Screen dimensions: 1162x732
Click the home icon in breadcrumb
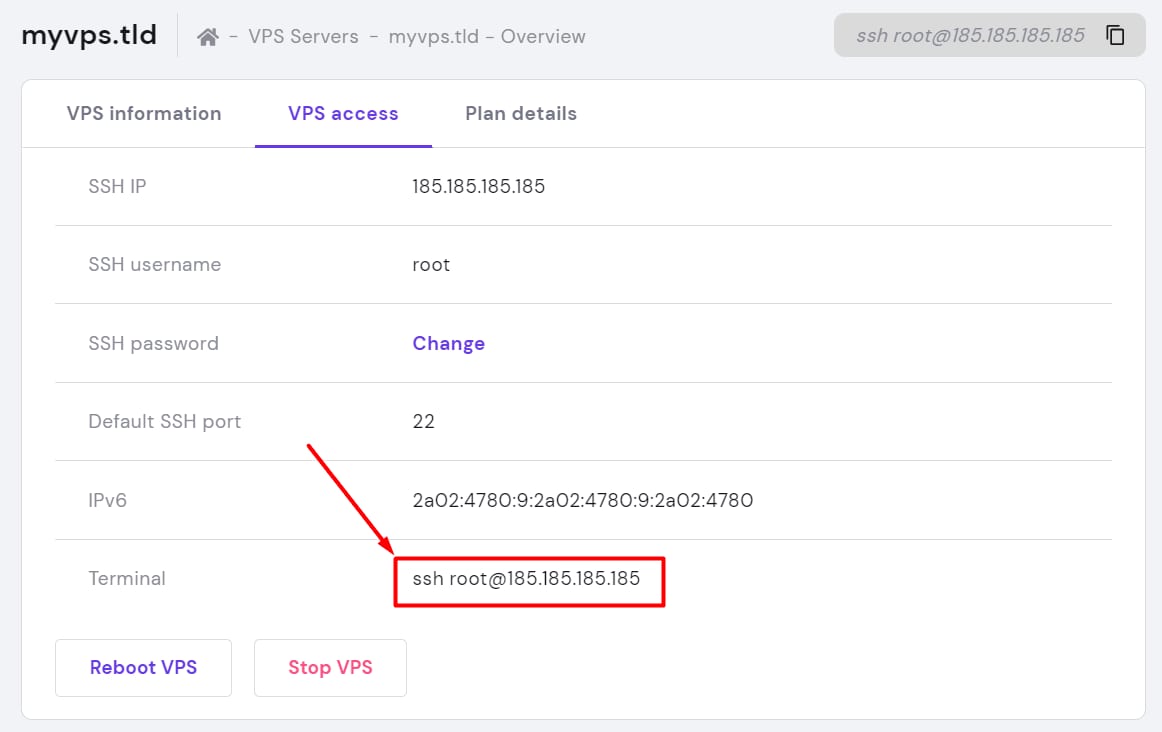tap(208, 37)
